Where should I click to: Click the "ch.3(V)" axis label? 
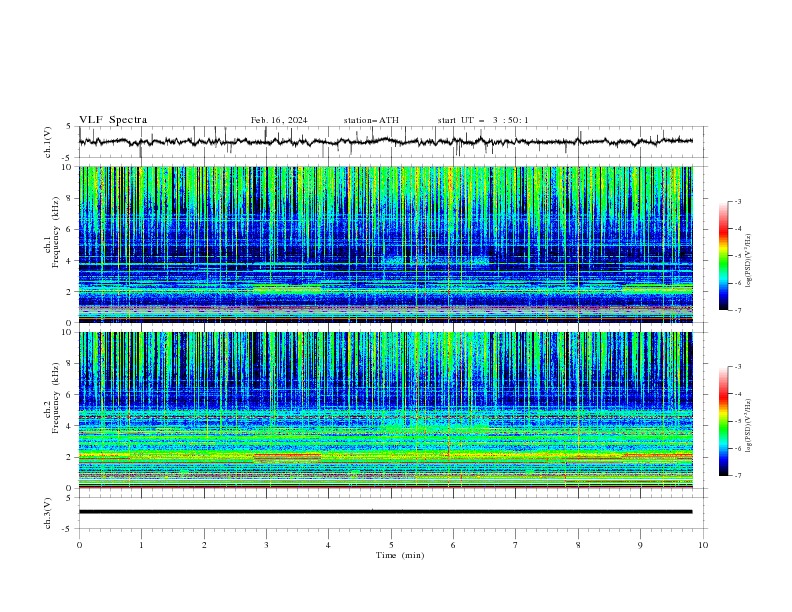click(x=48, y=513)
